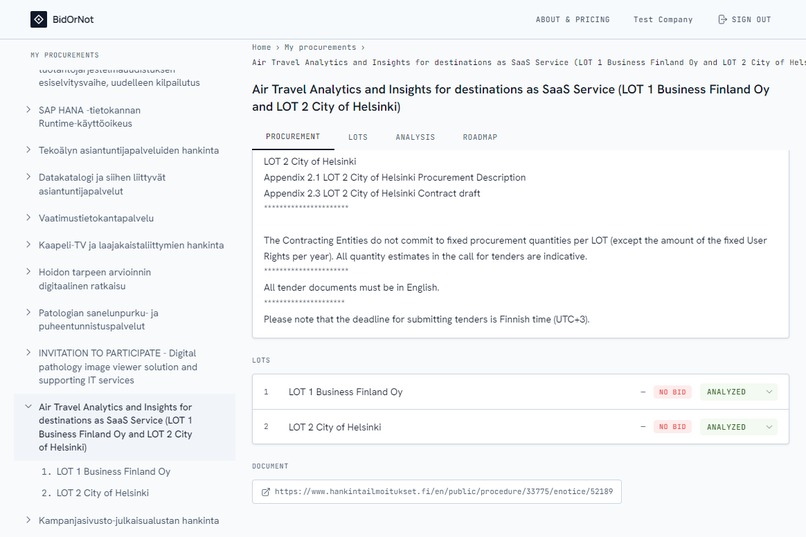
Task: Open Tekoälyn asiantuntijapalveluiden hankinta procurement
Action: pyautogui.click(x=129, y=151)
